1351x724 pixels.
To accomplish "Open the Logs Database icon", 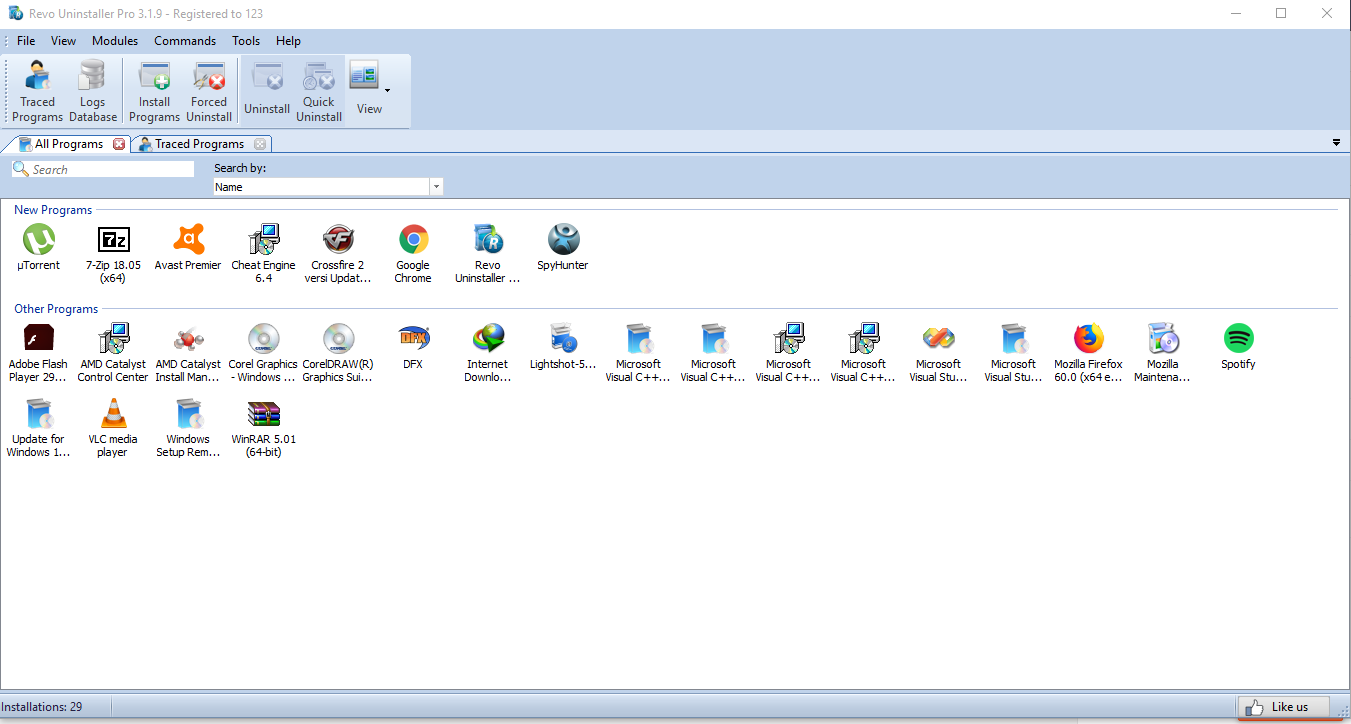I will coord(92,90).
